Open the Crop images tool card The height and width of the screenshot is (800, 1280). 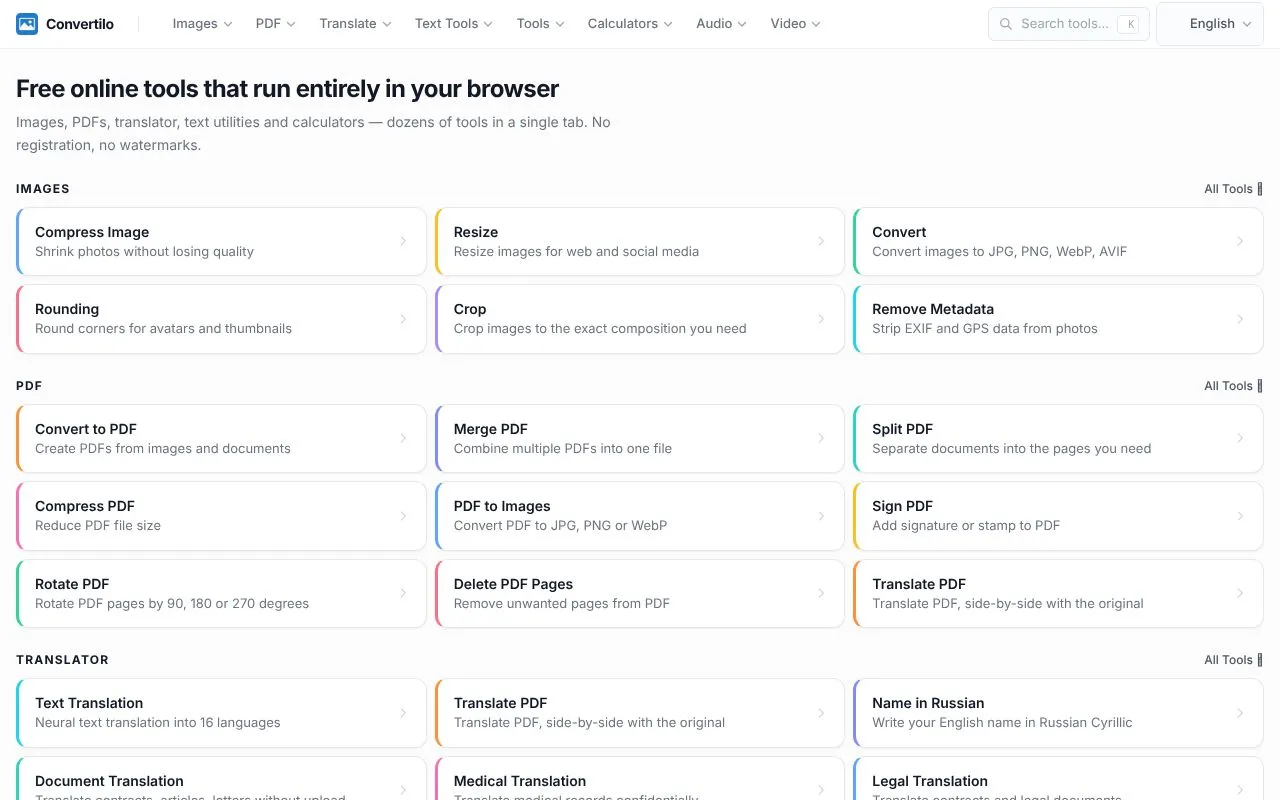click(x=640, y=319)
